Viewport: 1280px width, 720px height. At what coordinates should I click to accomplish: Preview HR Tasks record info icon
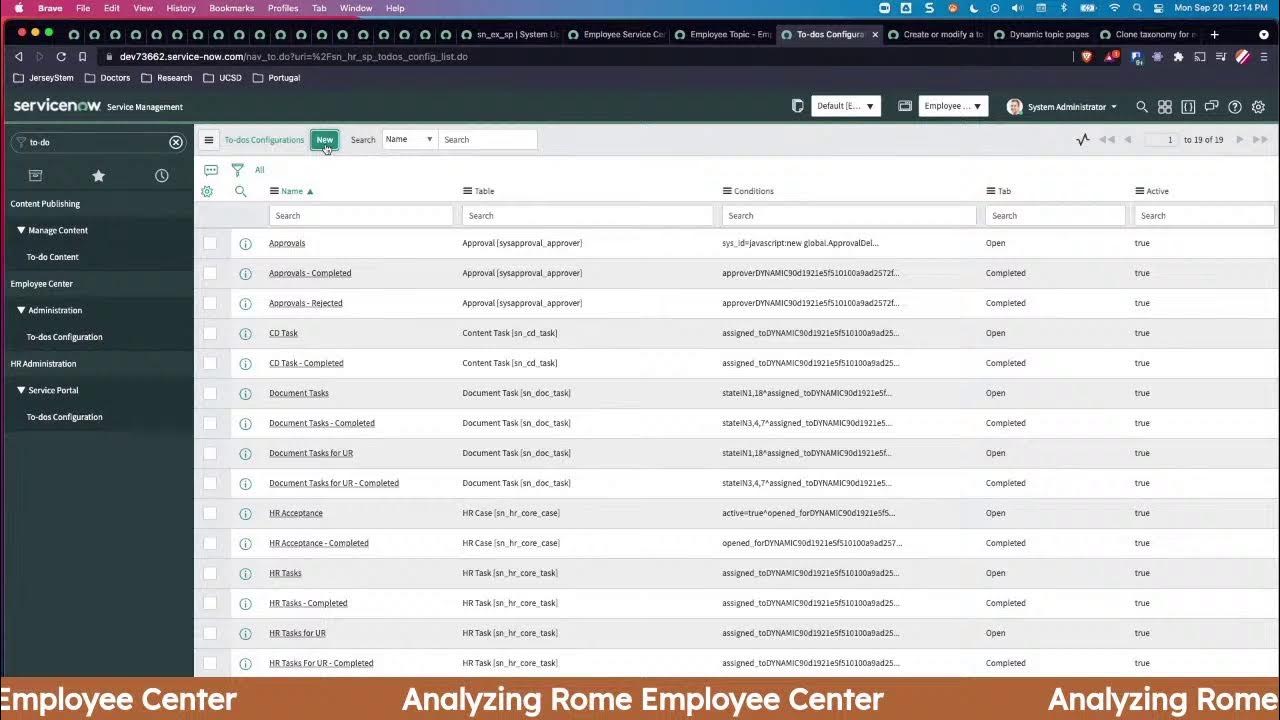coord(245,573)
